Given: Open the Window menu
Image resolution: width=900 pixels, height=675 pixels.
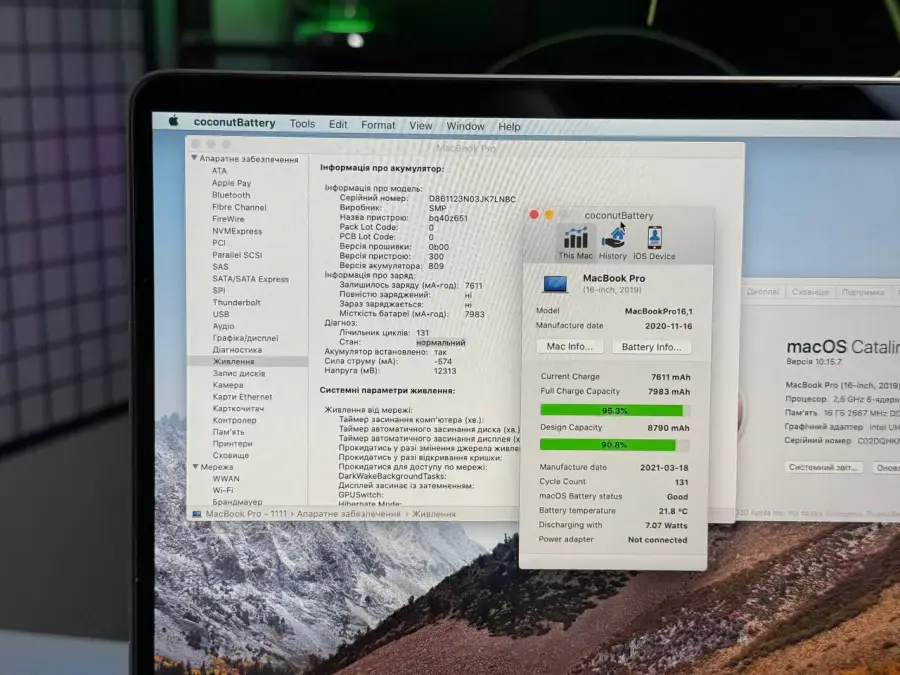Looking at the screenshot, I should pyautogui.click(x=465, y=125).
